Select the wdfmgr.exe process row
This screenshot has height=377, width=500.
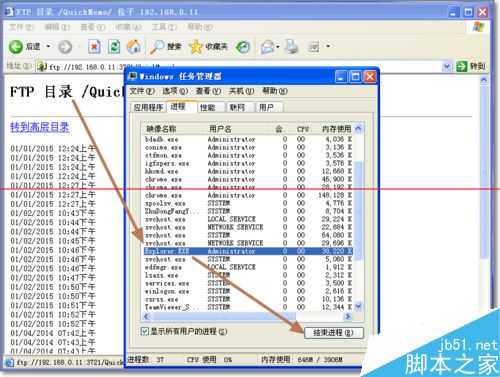[x=248, y=267]
